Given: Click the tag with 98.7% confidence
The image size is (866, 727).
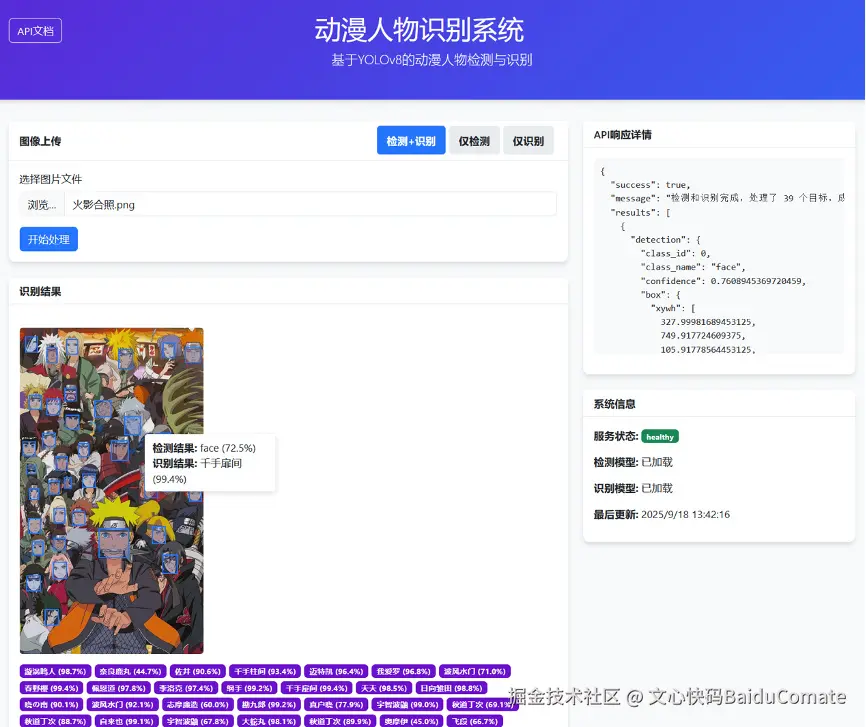Looking at the screenshot, I should 55,671.
